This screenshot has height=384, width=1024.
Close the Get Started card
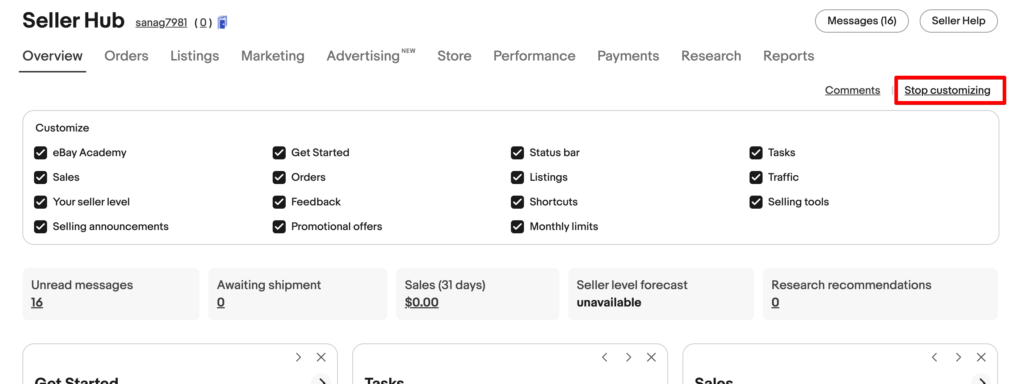pyautogui.click(x=321, y=357)
